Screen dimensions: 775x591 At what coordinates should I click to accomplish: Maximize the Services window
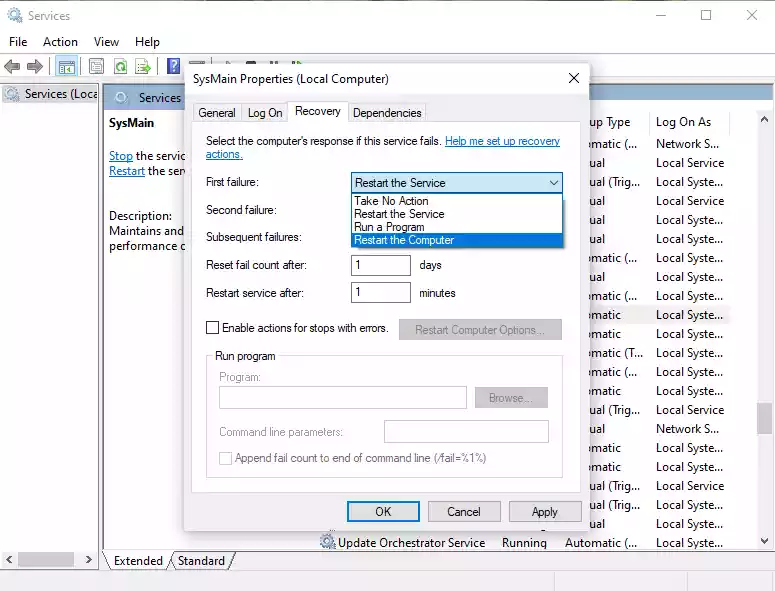(x=706, y=15)
